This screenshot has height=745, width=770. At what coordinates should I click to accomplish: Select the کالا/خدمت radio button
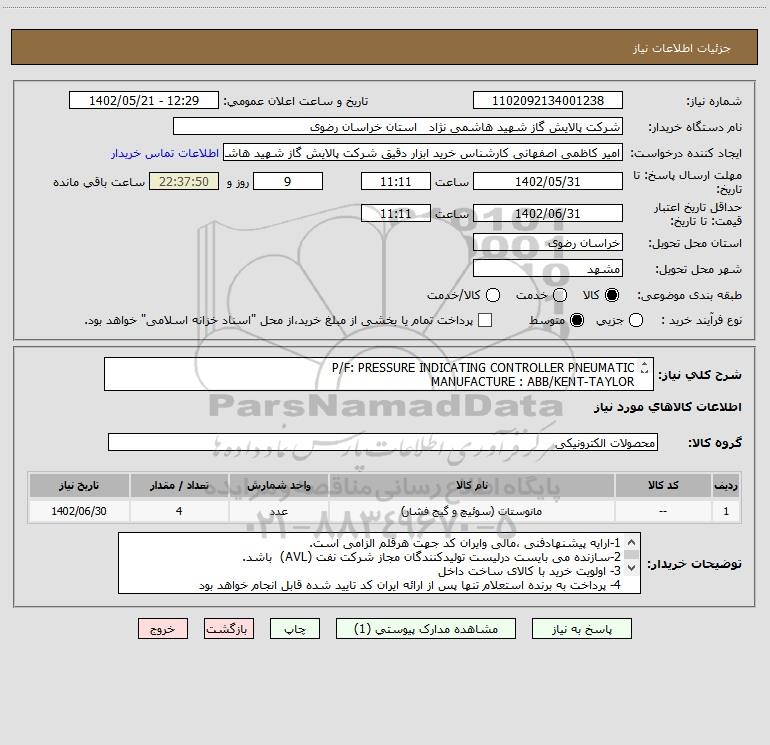point(493,295)
